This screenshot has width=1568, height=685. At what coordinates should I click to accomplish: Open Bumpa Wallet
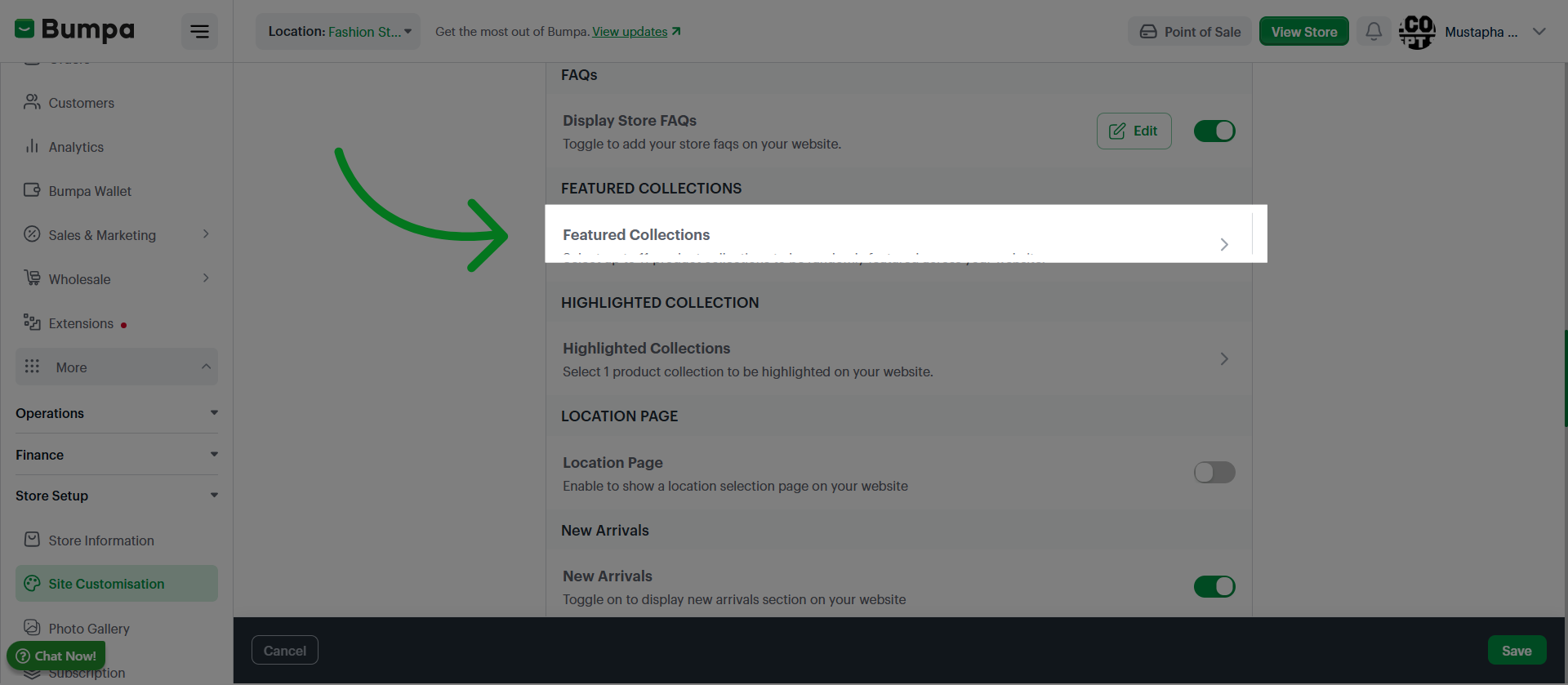[117, 191]
